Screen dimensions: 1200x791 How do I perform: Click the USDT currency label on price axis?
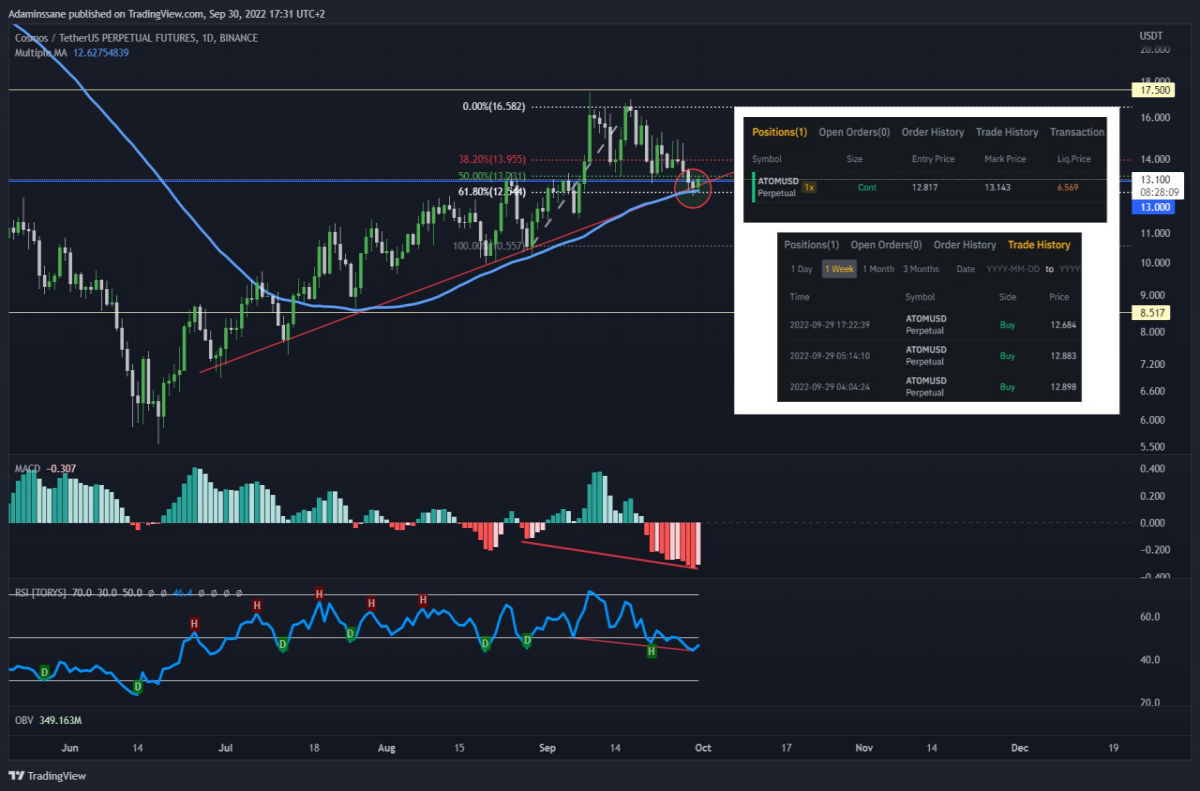pyautogui.click(x=1151, y=35)
